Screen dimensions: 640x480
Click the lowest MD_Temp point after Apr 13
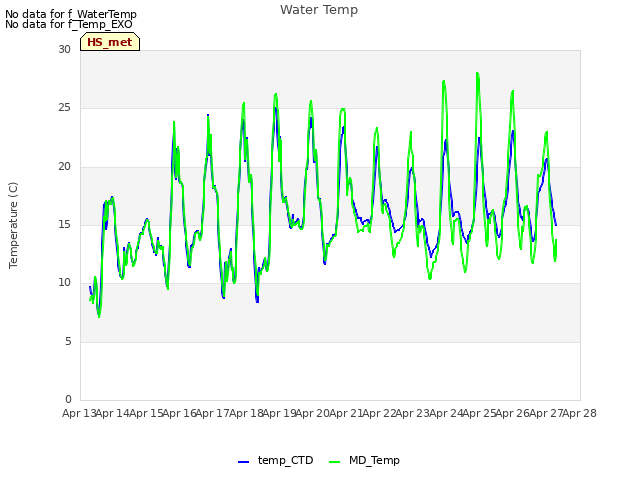[99, 316]
